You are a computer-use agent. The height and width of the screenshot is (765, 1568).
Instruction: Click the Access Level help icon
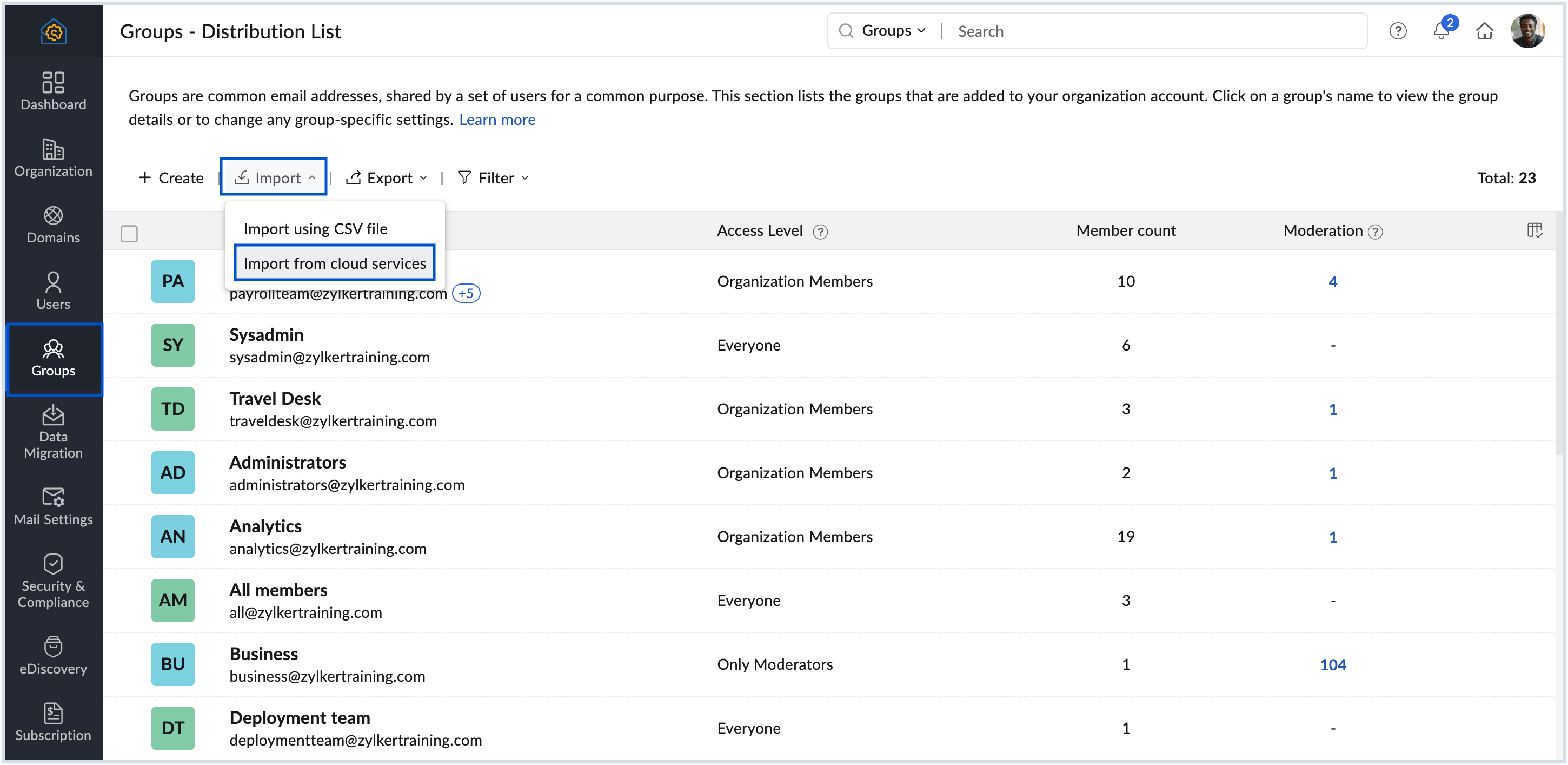coord(821,232)
